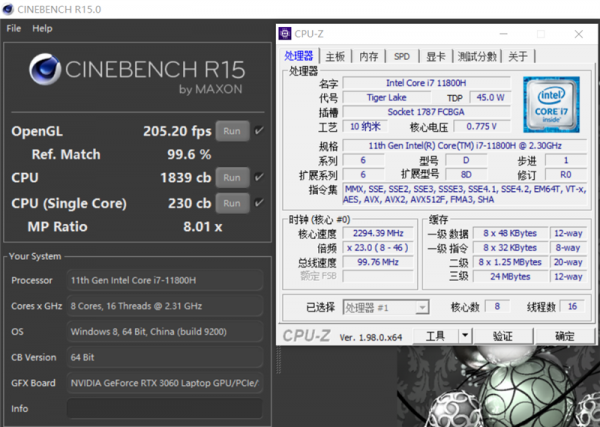This screenshot has width=600, height=427.
Task: Toggle the OpenGL test checkmark
Action: [260, 131]
